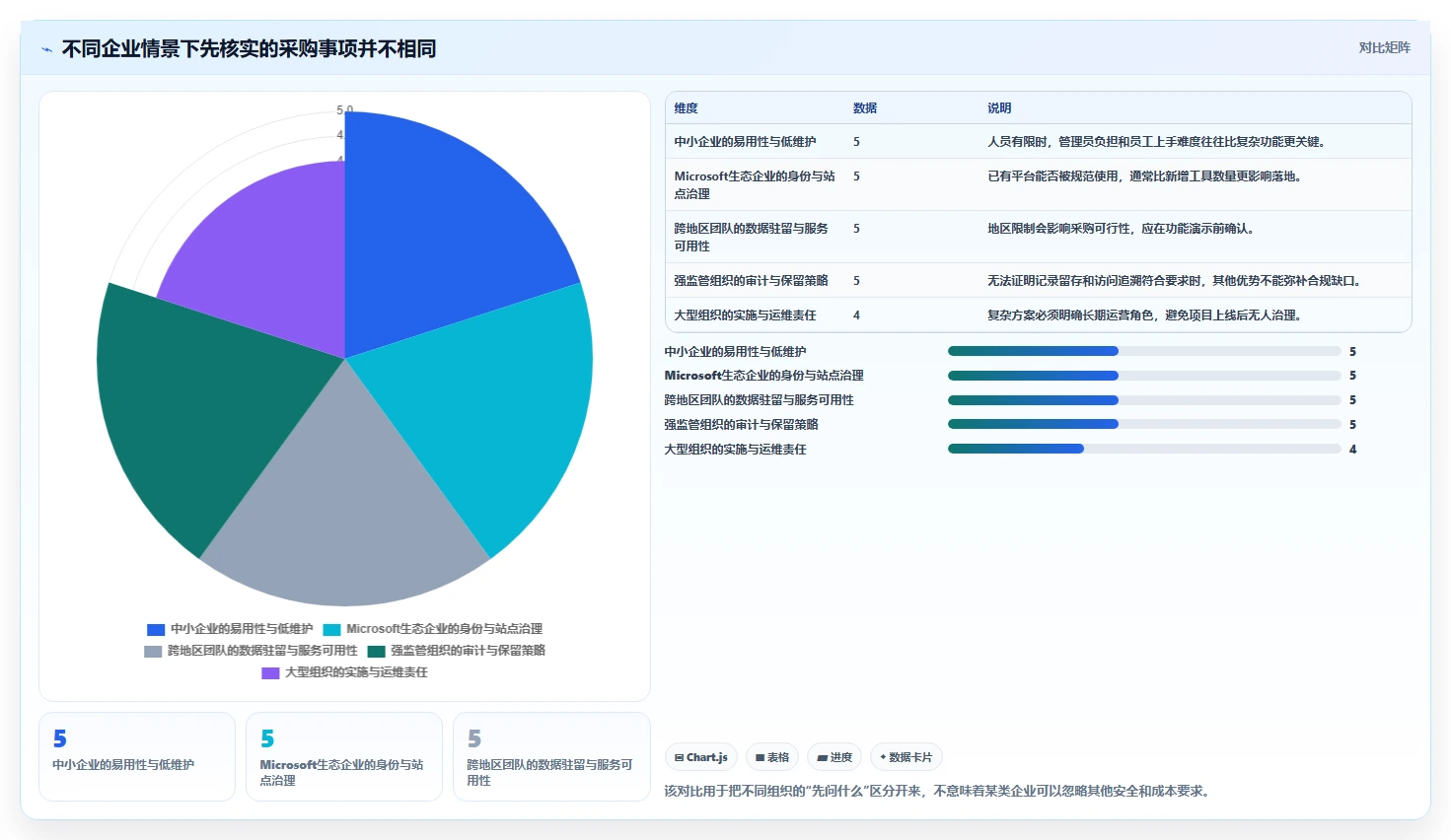This screenshot has width=1451, height=840.
Task: Click progress bar for 中小企业的易用性与低维护
Action: click(1144, 351)
